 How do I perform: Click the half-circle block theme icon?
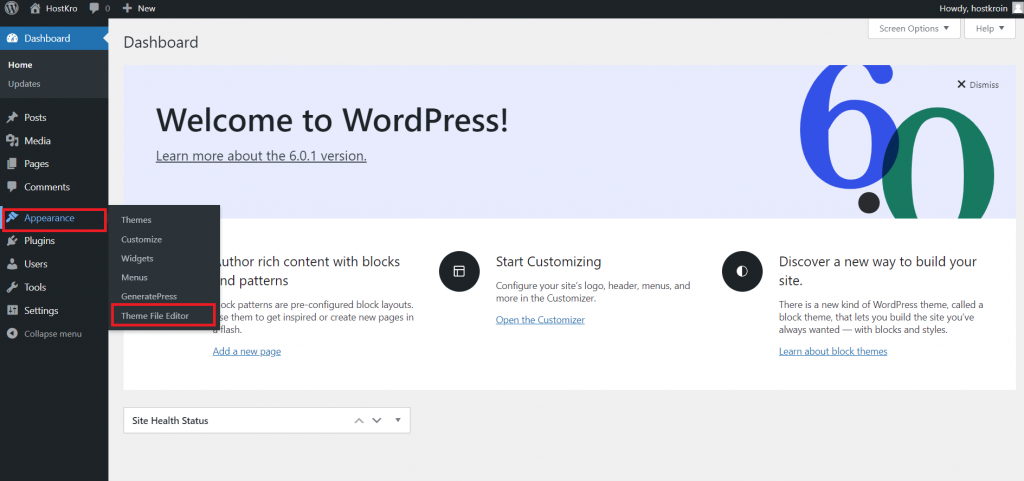742,271
